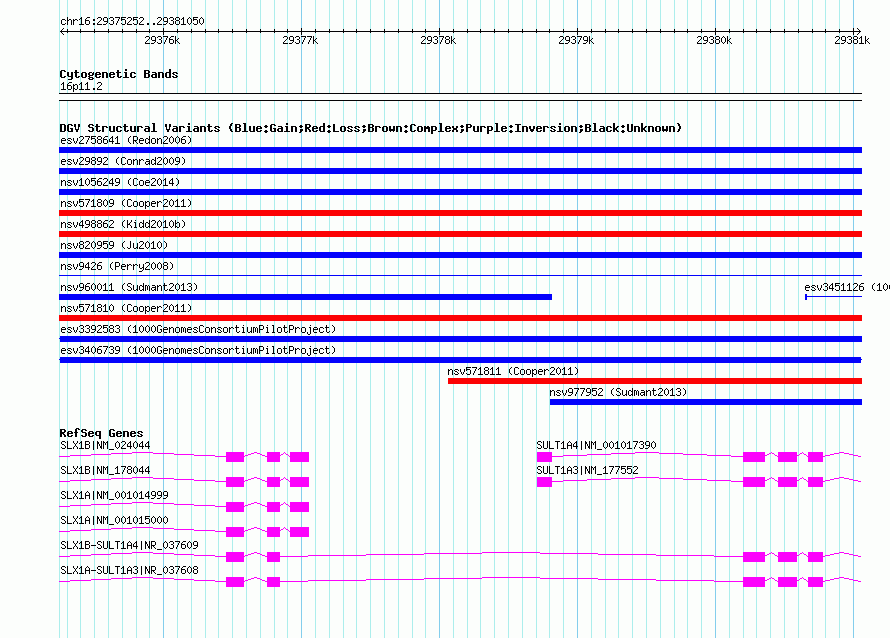The height and width of the screenshot is (638, 890).
Task: Click the red loss bar of nsv571809
Action: pyautogui.click(x=460, y=213)
